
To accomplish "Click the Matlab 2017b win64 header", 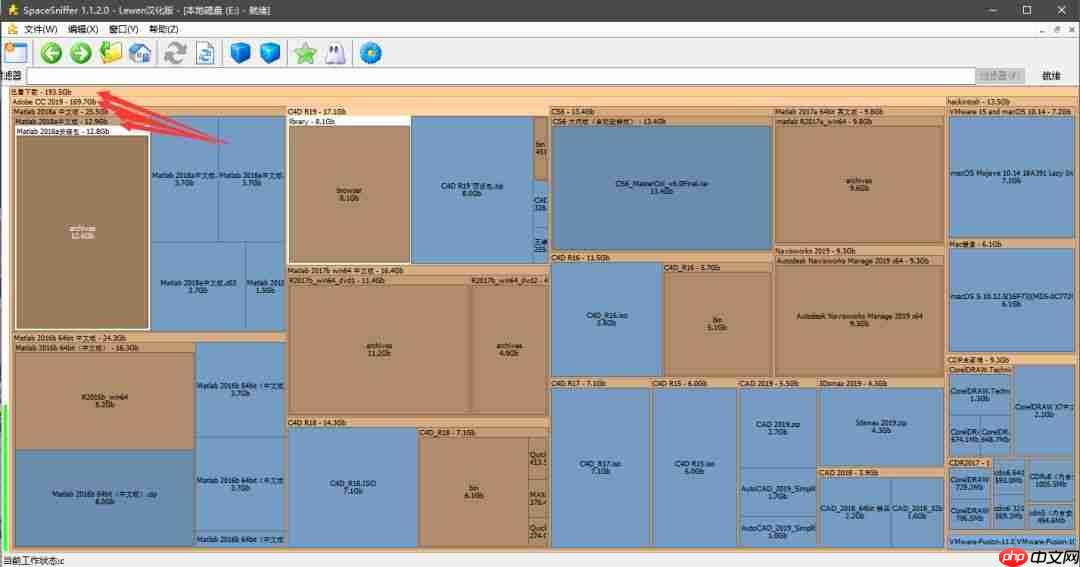I will [346, 271].
